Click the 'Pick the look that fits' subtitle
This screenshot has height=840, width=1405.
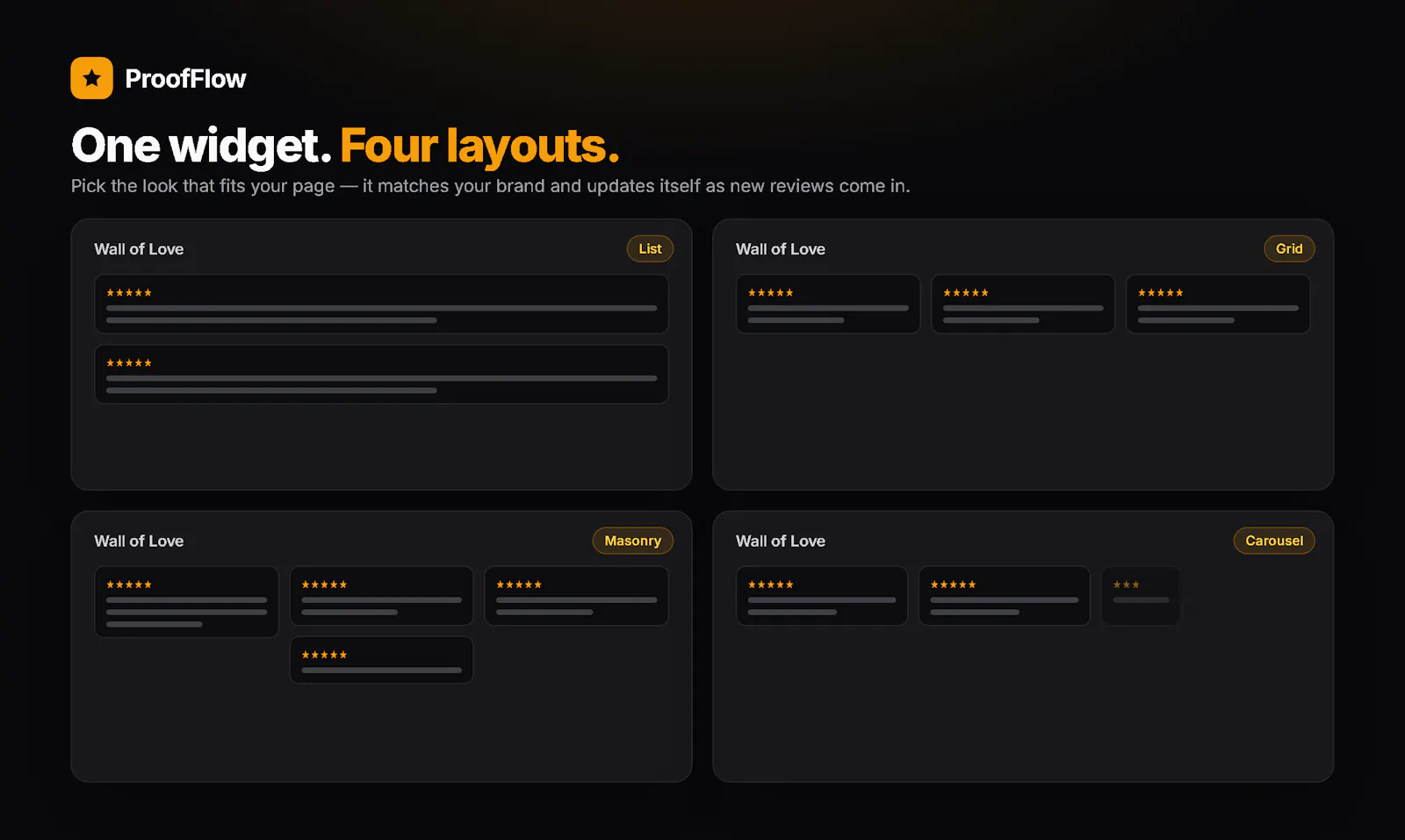point(490,186)
